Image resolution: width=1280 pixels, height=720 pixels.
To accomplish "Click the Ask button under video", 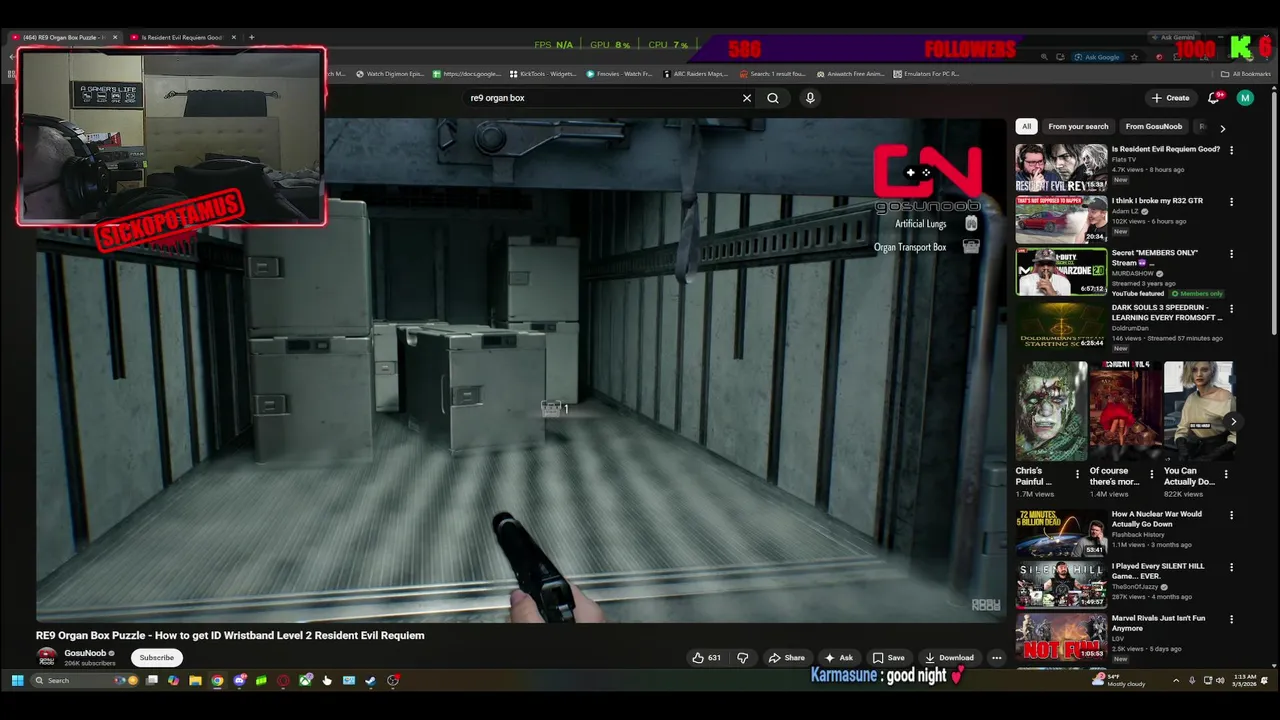I will click(x=838, y=658).
